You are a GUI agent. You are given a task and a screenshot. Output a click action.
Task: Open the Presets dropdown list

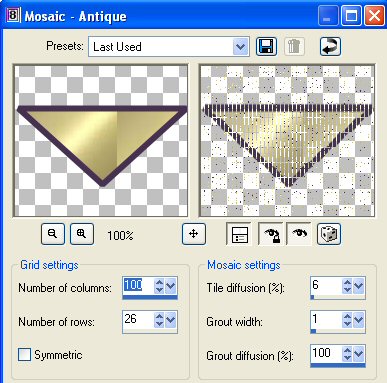click(240, 47)
